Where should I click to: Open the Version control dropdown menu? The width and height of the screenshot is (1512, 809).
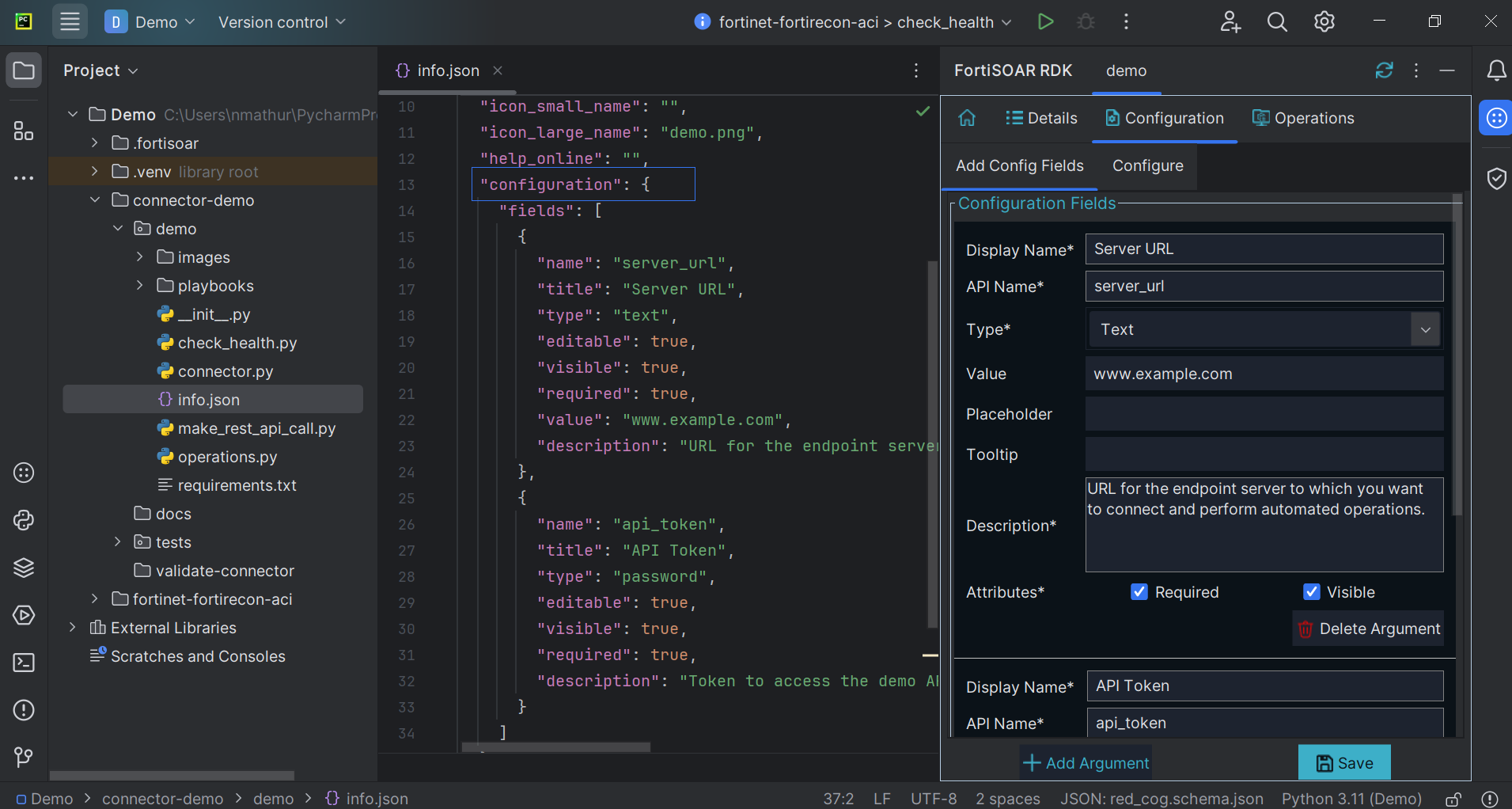pyautogui.click(x=282, y=22)
